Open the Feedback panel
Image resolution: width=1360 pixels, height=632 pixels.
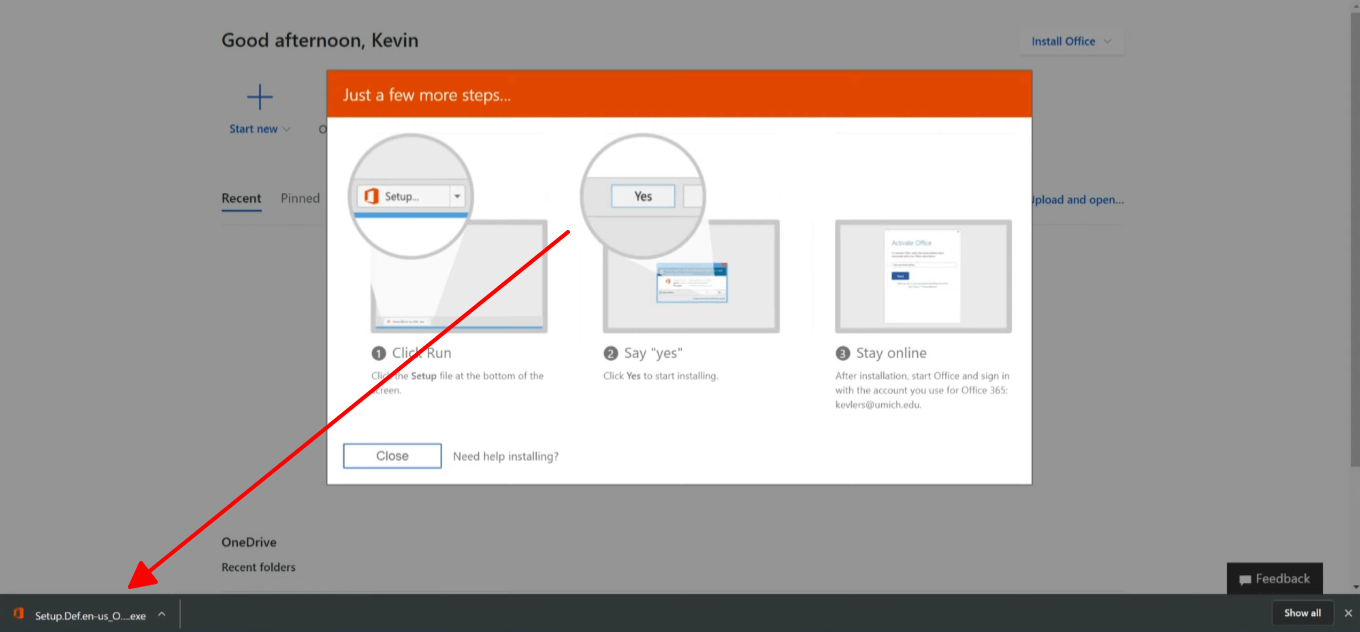[1275, 578]
